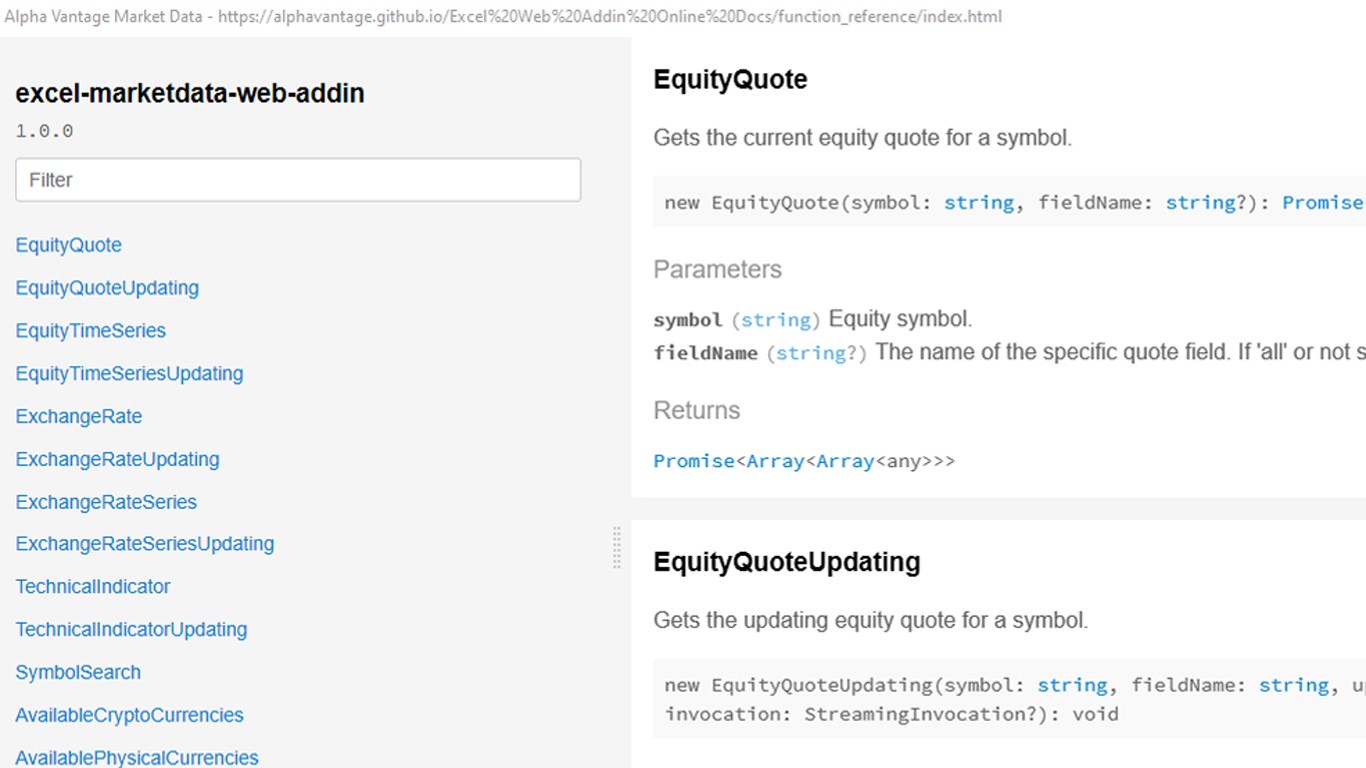Open the EquityQuote sidebar link
Screen dimensions: 1366x768
click(x=69, y=245)
